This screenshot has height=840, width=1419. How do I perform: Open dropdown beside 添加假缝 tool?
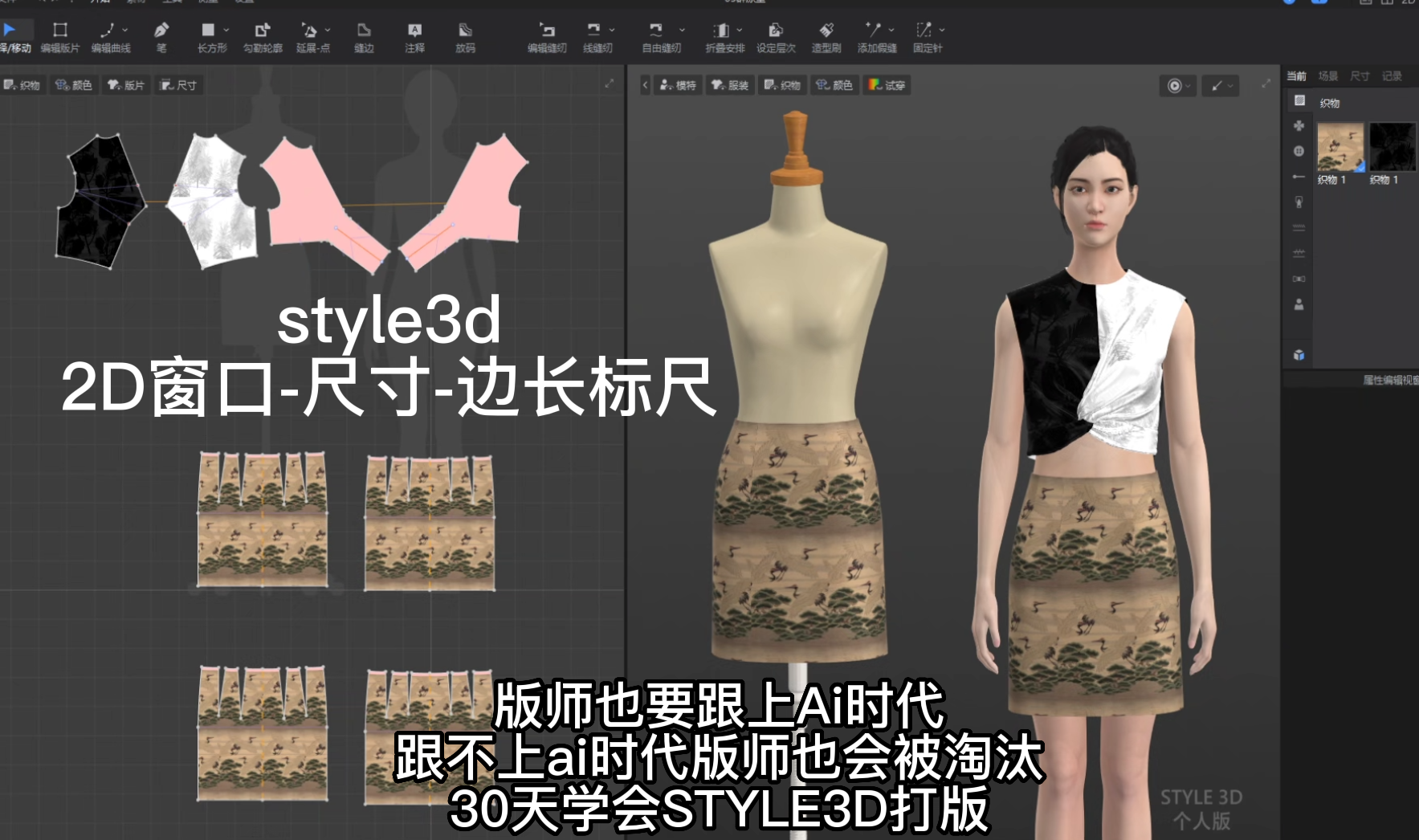(x=891, y=30)
